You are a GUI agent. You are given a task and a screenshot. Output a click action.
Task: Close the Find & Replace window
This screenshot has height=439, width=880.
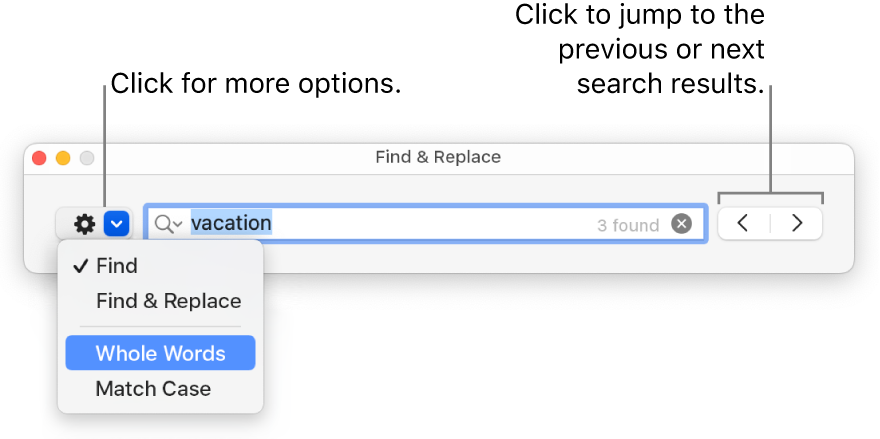pyautogui.click(x=40, y=158)
